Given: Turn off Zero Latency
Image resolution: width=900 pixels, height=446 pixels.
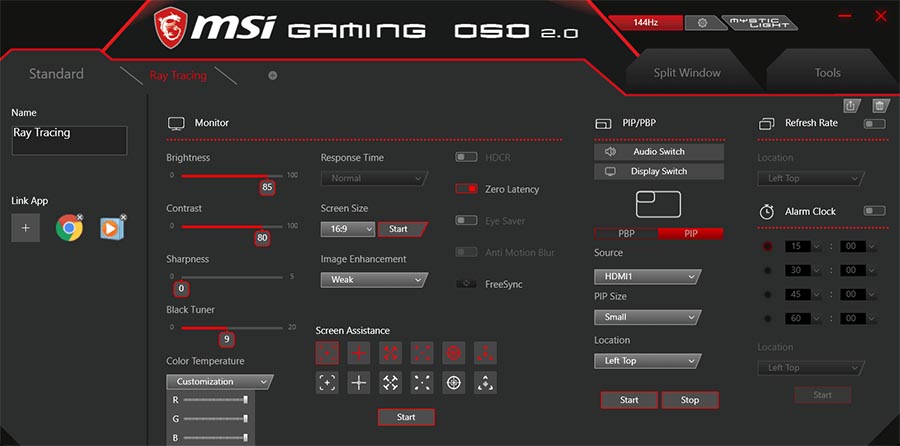Looking at the screenshot, I should (466, 189).
